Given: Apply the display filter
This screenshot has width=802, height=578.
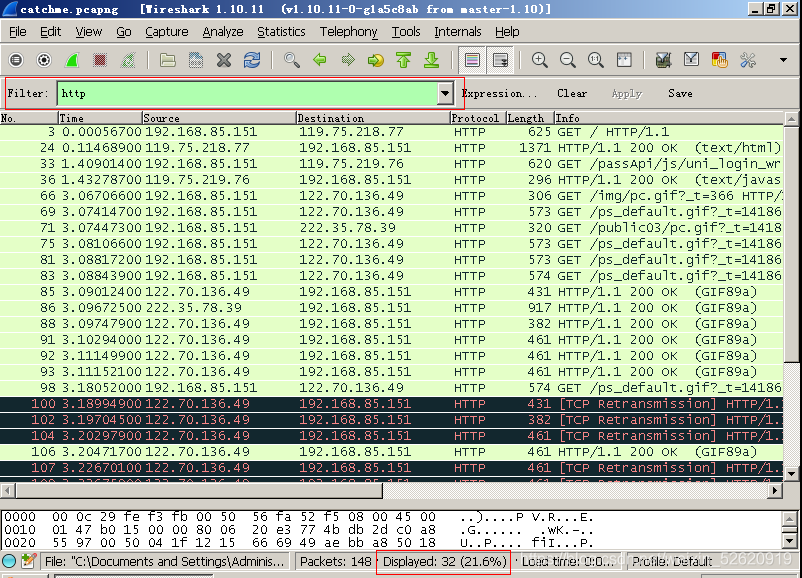Looking at the screenshot, I should [x=627, y=94].
